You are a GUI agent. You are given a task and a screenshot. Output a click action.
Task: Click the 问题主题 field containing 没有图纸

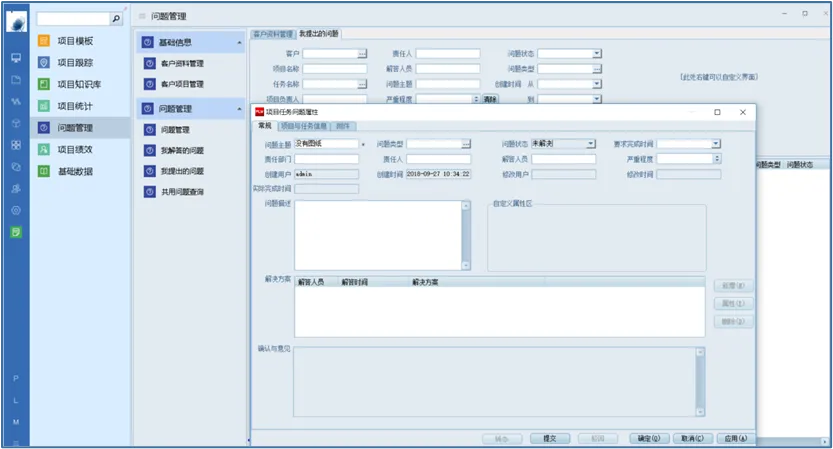click(326, 143)
